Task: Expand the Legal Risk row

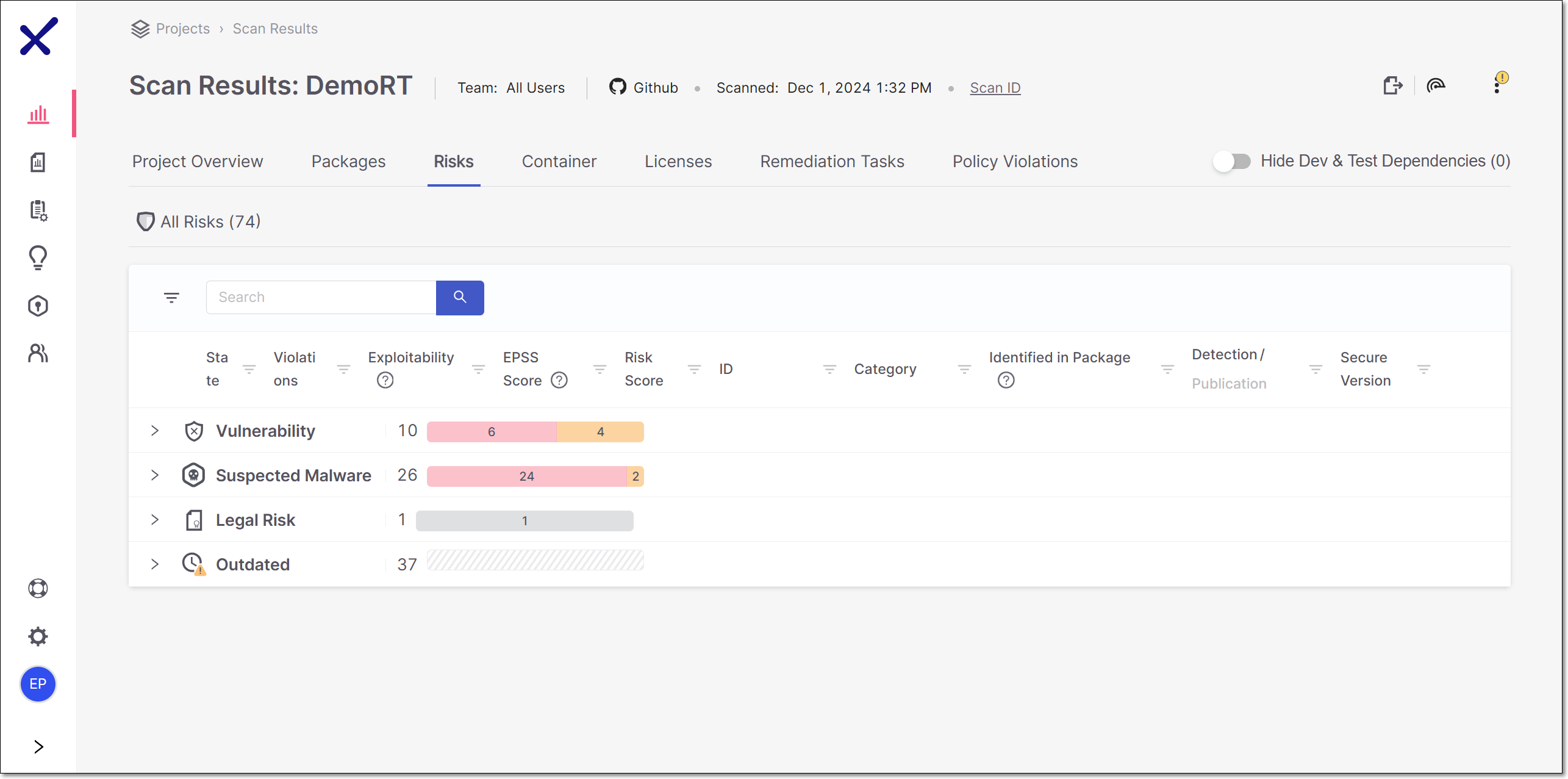Action: pos(155,520)
